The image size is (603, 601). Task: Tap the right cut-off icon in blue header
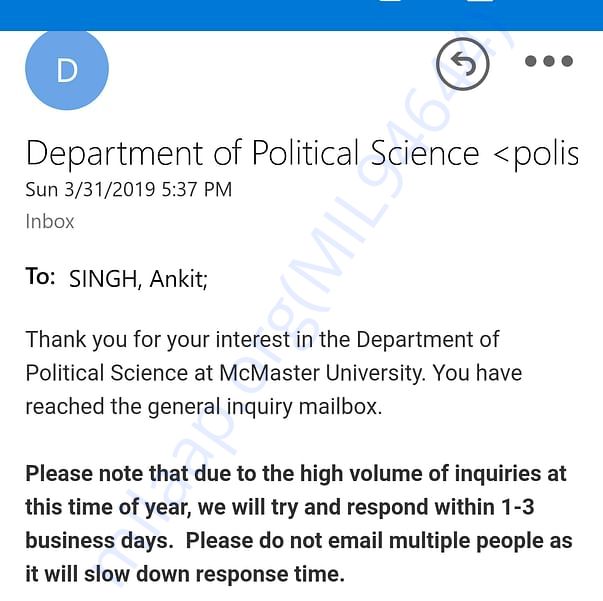coord(480,1)
